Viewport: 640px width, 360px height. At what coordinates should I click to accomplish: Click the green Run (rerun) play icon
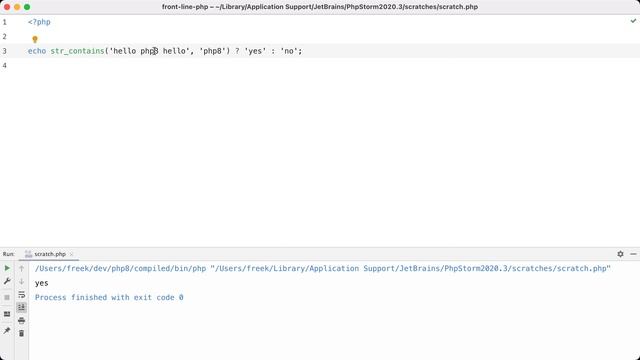pyautogui.click(x=7, y=268)
